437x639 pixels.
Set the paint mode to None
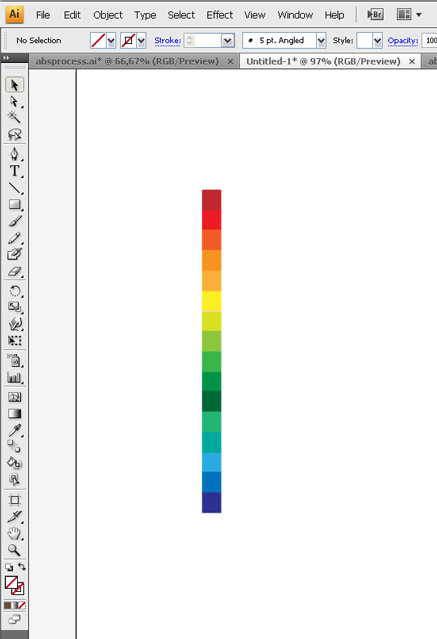pyautogui.click(x=22, y=606)
